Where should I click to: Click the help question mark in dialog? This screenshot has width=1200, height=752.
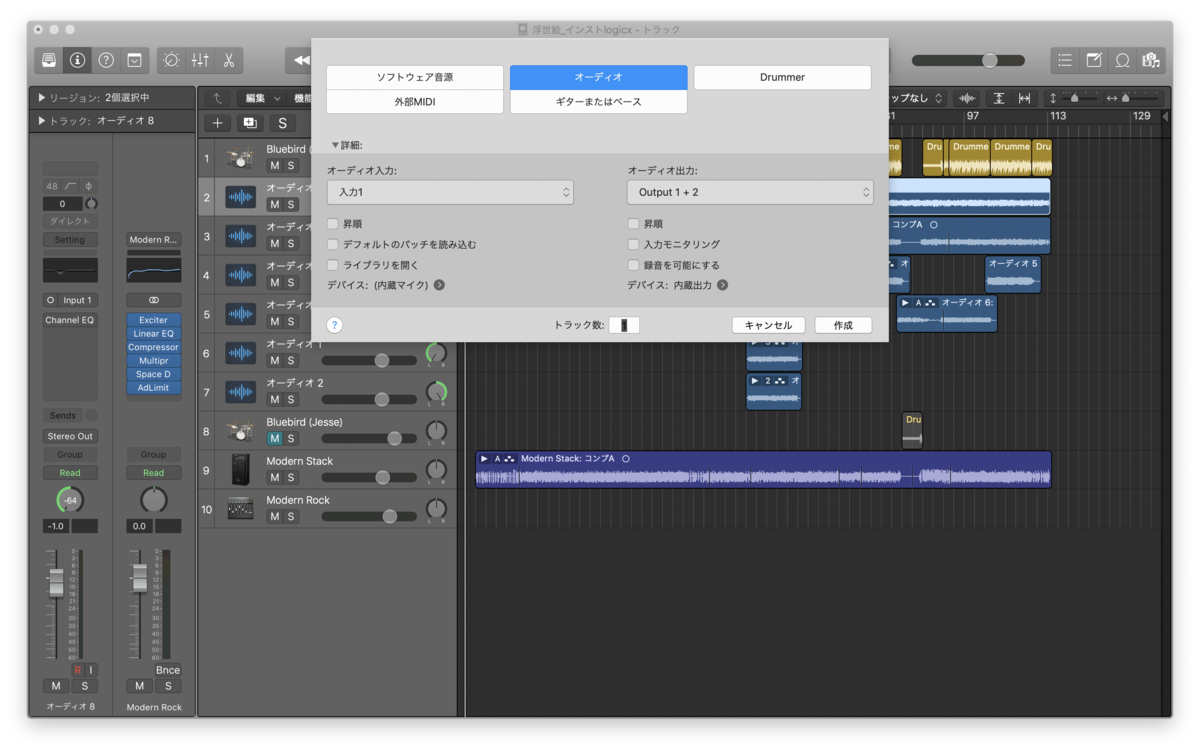pos(335,325)
